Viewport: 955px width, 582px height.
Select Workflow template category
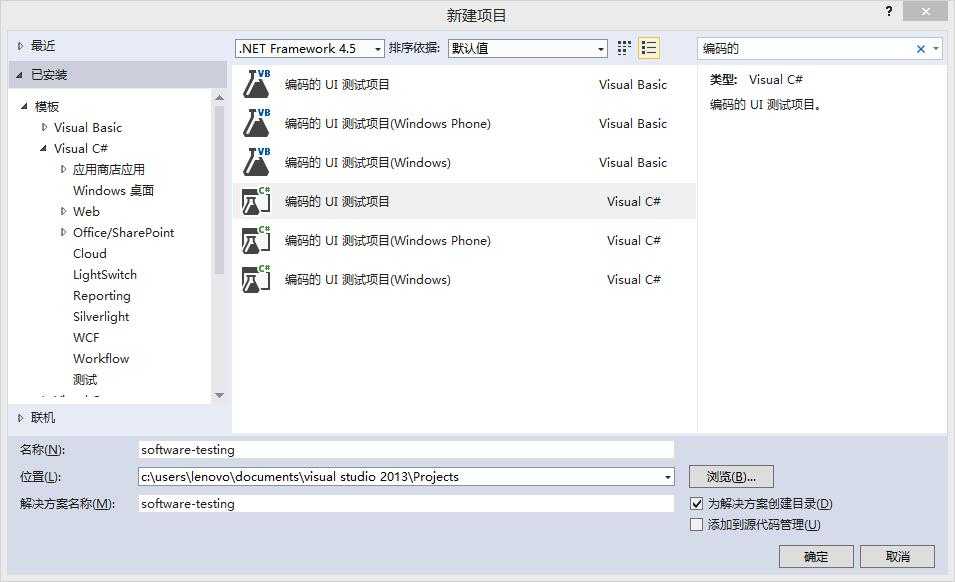tap(101, 359)
